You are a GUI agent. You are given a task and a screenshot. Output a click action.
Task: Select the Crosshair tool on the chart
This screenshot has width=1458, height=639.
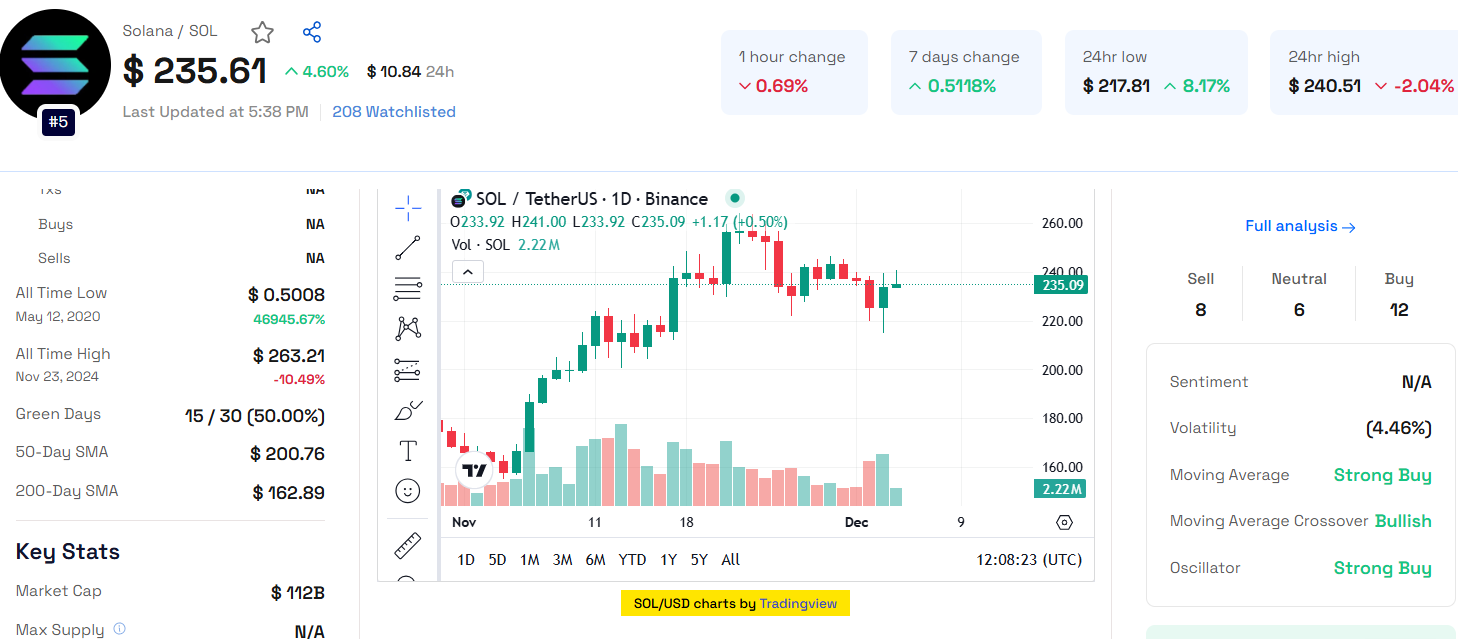(407, 207)
